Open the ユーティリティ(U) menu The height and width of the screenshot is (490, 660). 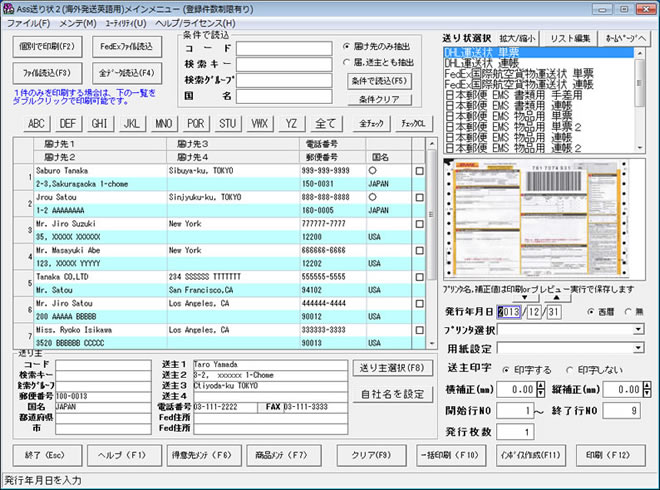tap(126, 22)
